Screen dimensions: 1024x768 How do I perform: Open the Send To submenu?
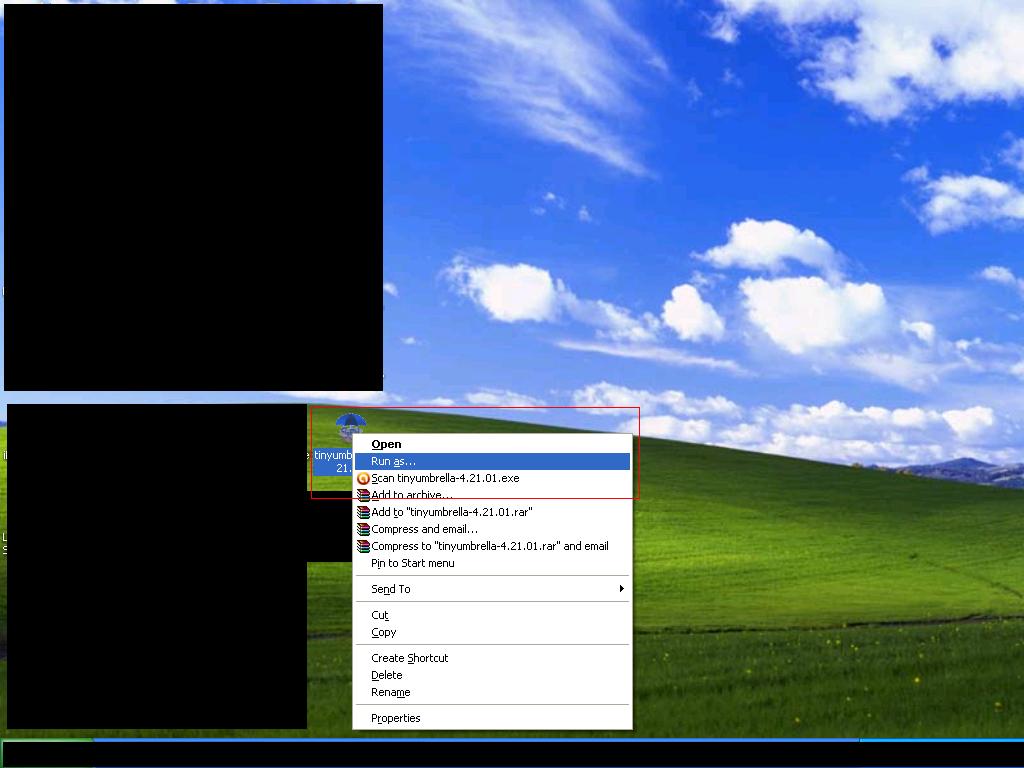pyautogui.click(x=492, y=589)
